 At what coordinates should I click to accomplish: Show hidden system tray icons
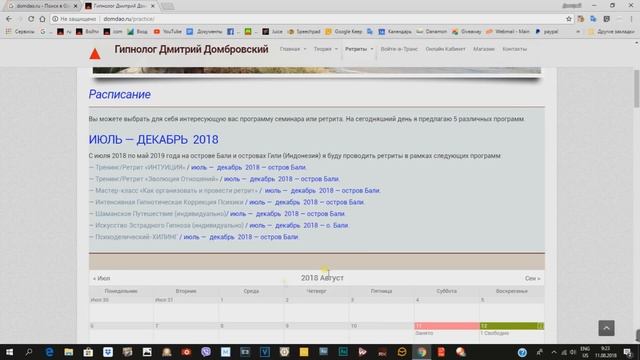[553, 352]
